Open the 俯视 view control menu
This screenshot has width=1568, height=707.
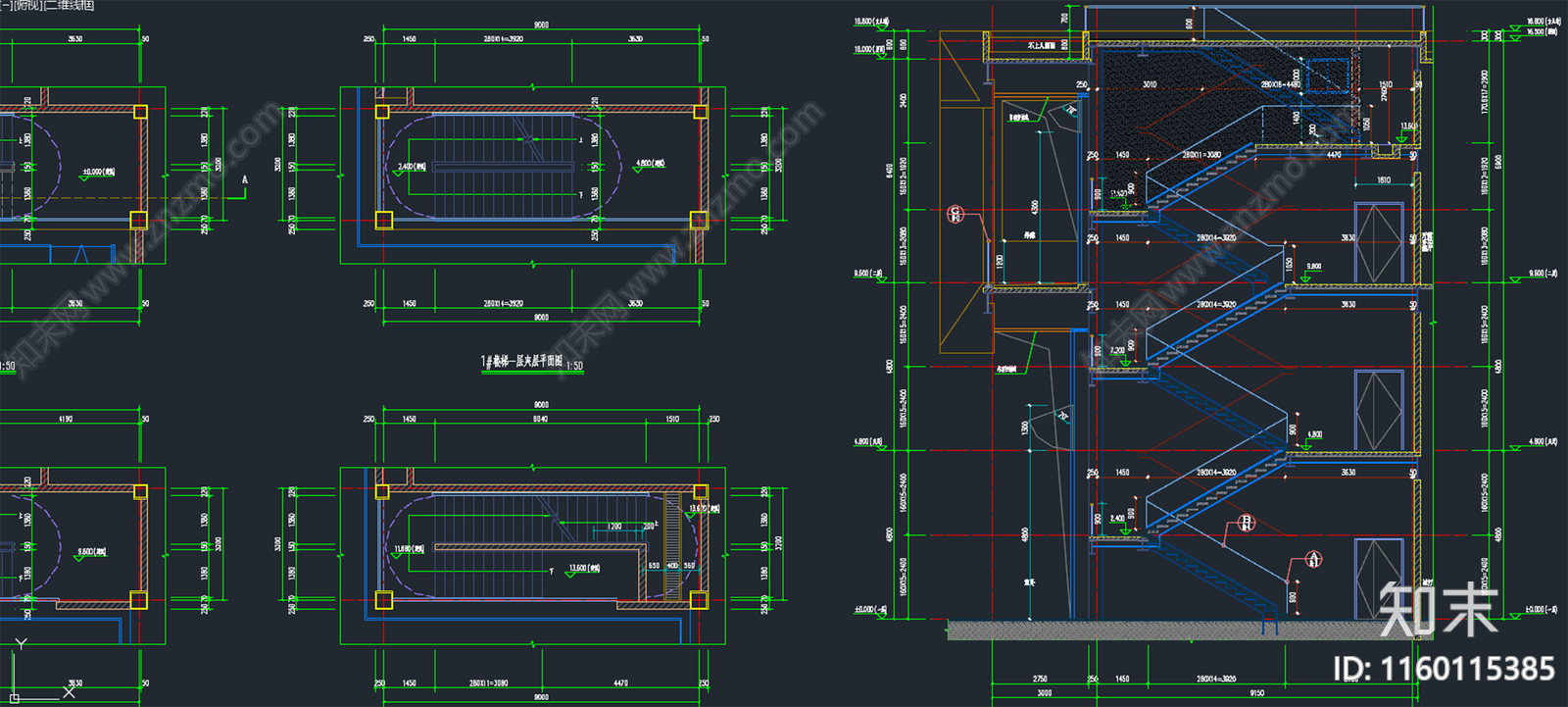coord(29,6)
